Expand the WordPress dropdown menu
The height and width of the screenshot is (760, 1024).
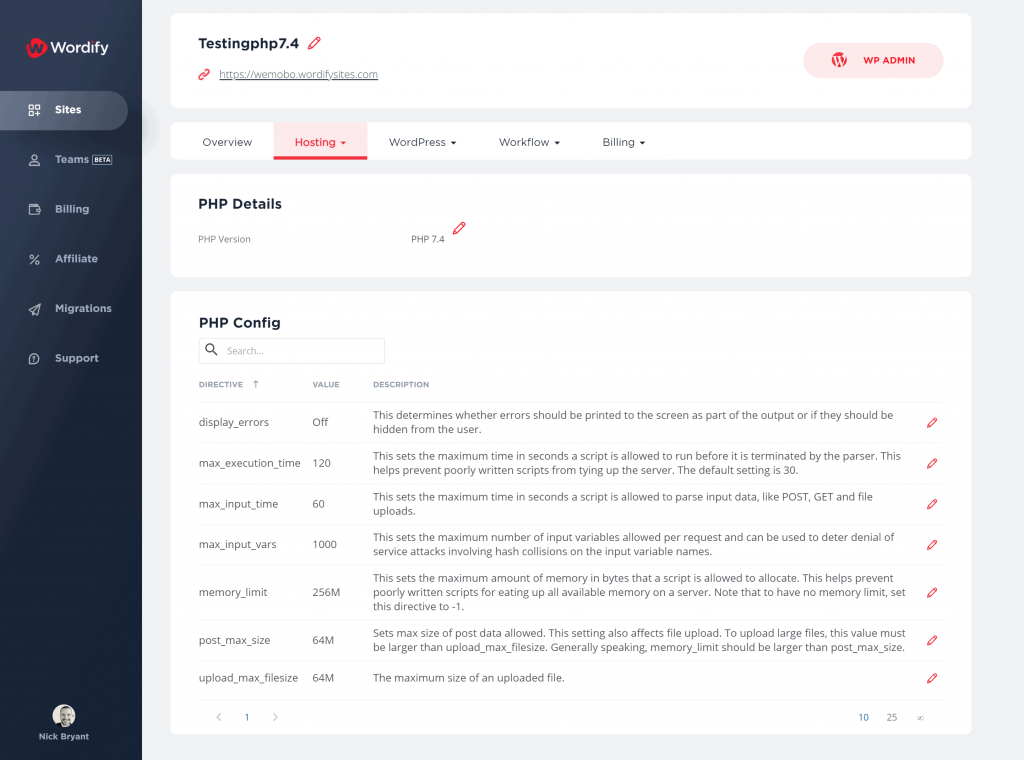click(422, 142)
